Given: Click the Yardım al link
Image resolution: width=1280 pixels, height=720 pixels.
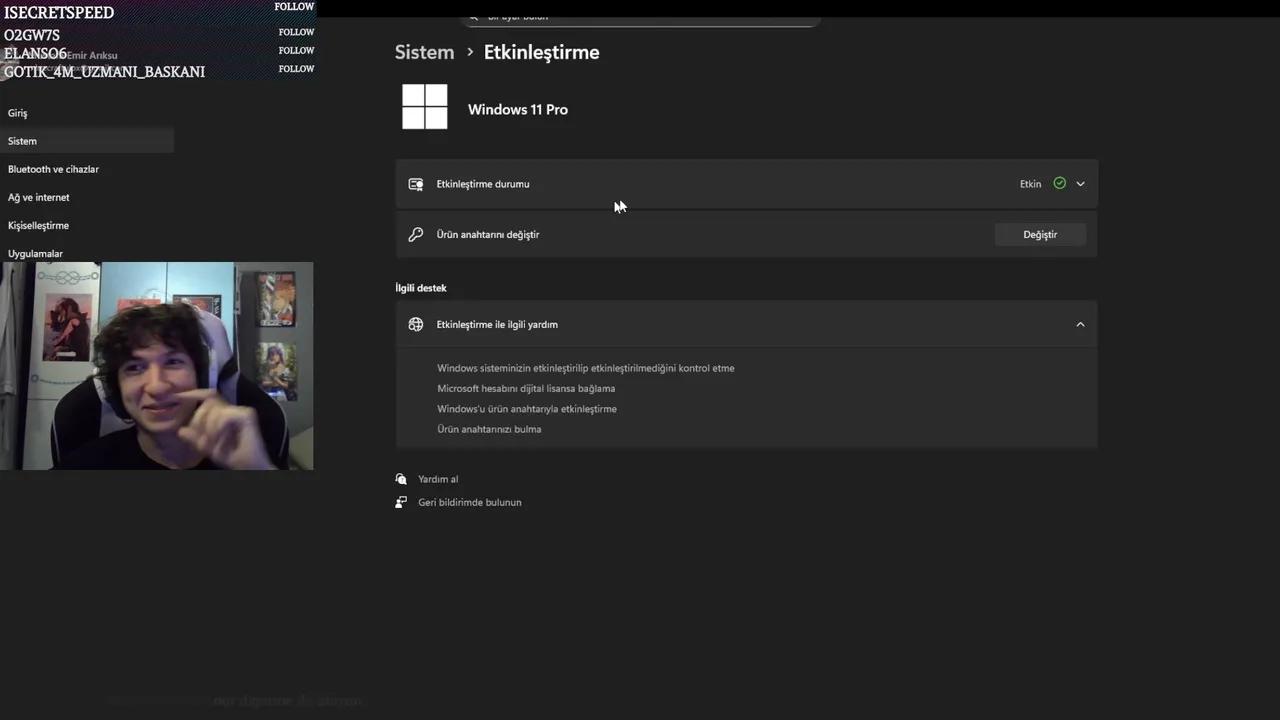Looking at the screenshot, I should pyautogui.click(x=438, y=479).
